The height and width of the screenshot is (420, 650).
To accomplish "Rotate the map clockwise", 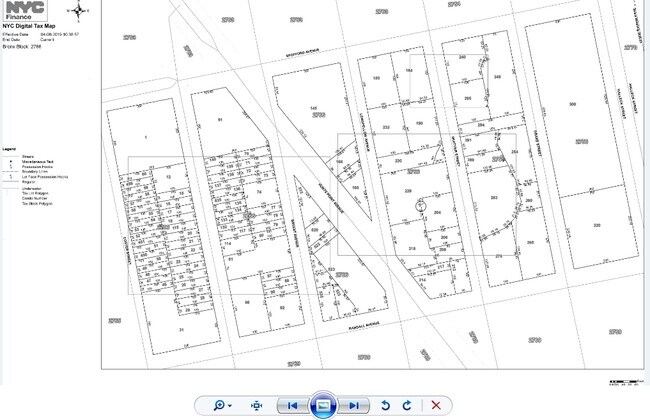I will (x=407, y=404).
